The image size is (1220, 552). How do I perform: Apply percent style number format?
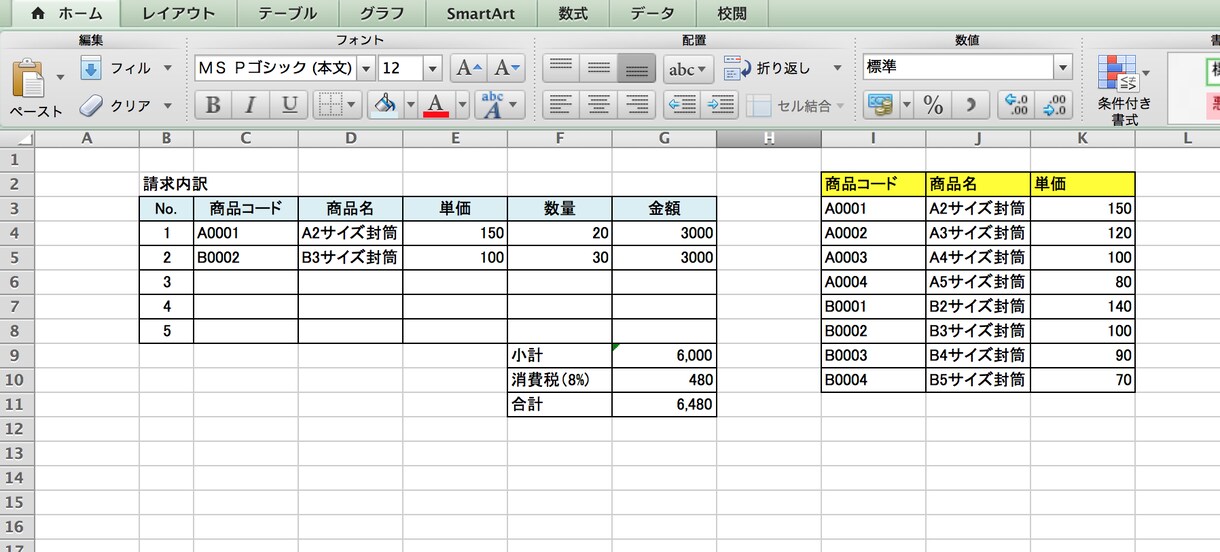[x=934, y=104]
